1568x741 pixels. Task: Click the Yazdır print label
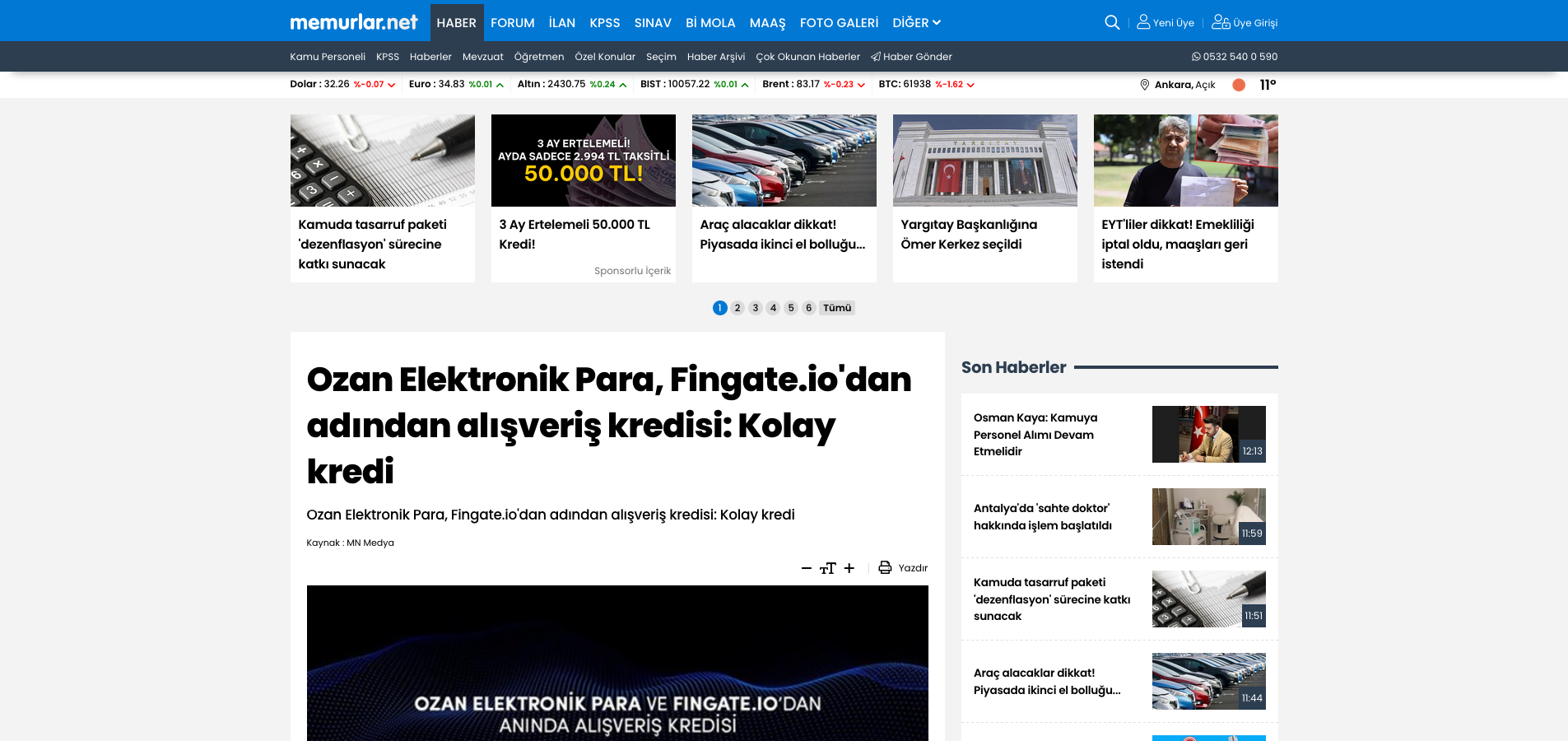click(x=913, y=568)
